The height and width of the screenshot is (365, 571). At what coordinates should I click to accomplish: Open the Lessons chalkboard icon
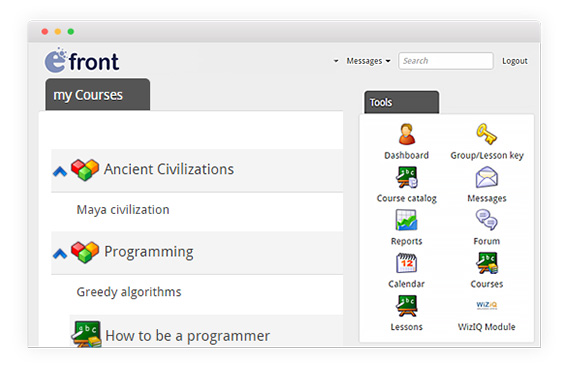[x=406, y=306]
